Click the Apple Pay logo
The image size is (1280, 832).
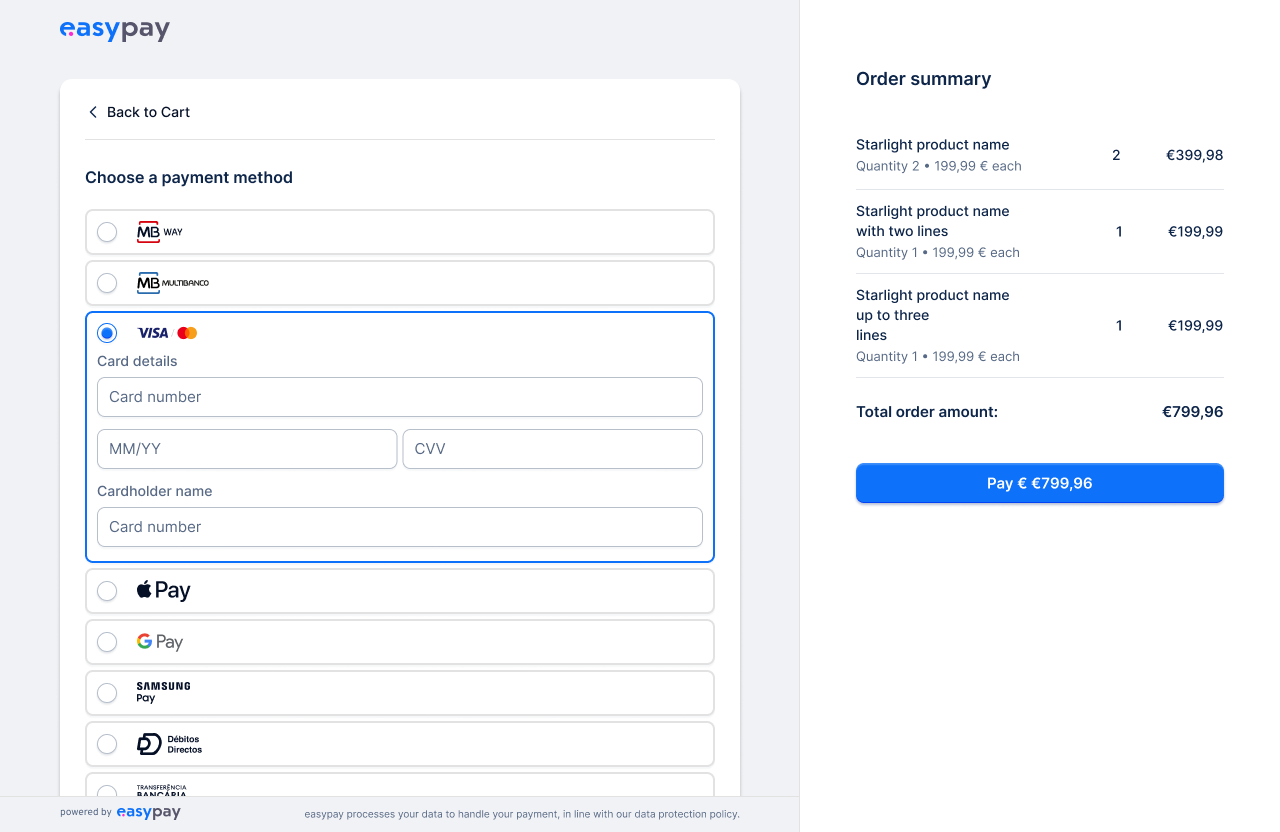pyautogui.click(x=163, y=591)
